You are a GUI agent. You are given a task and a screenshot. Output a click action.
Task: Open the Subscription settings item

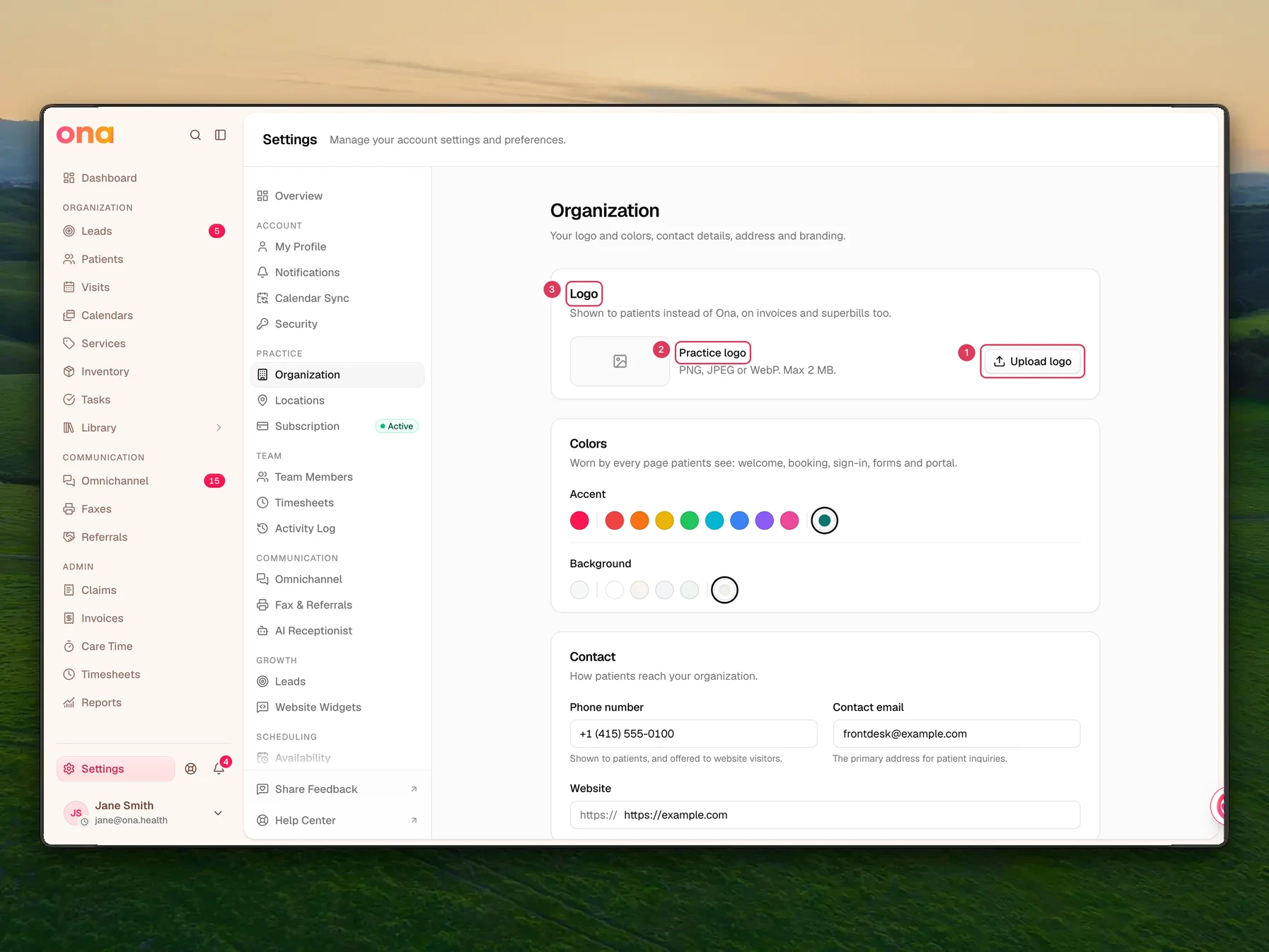pyautogui.click(x=337, y=426)
